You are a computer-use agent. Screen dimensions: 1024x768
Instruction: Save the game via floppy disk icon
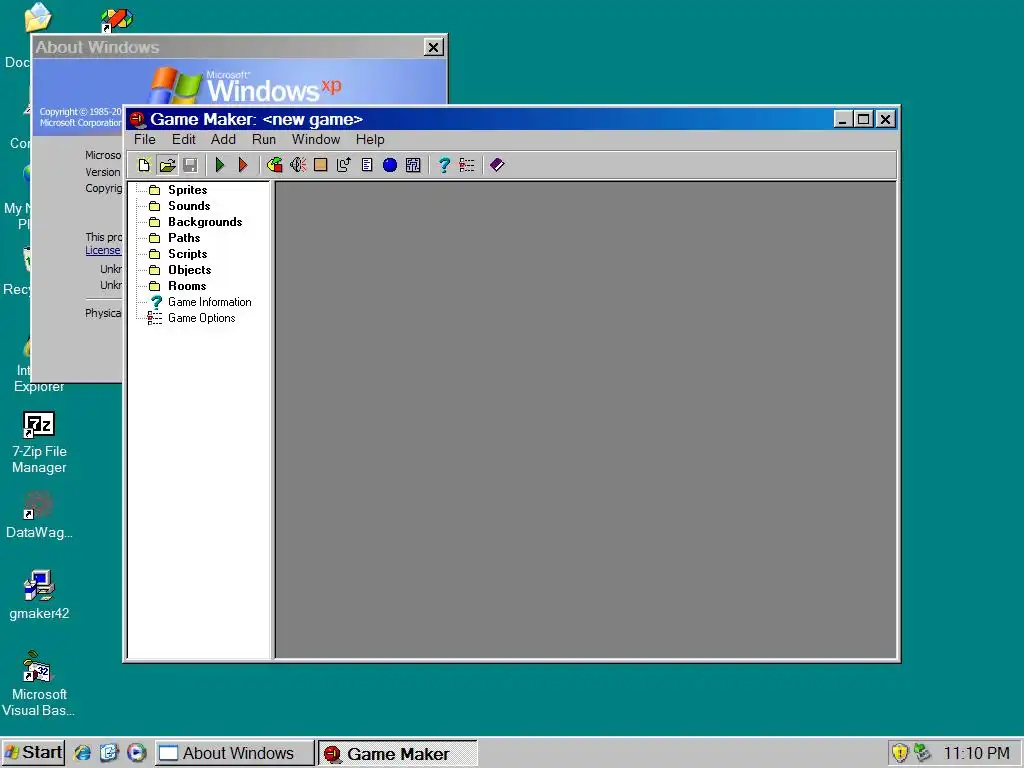(x=190, y=165)
